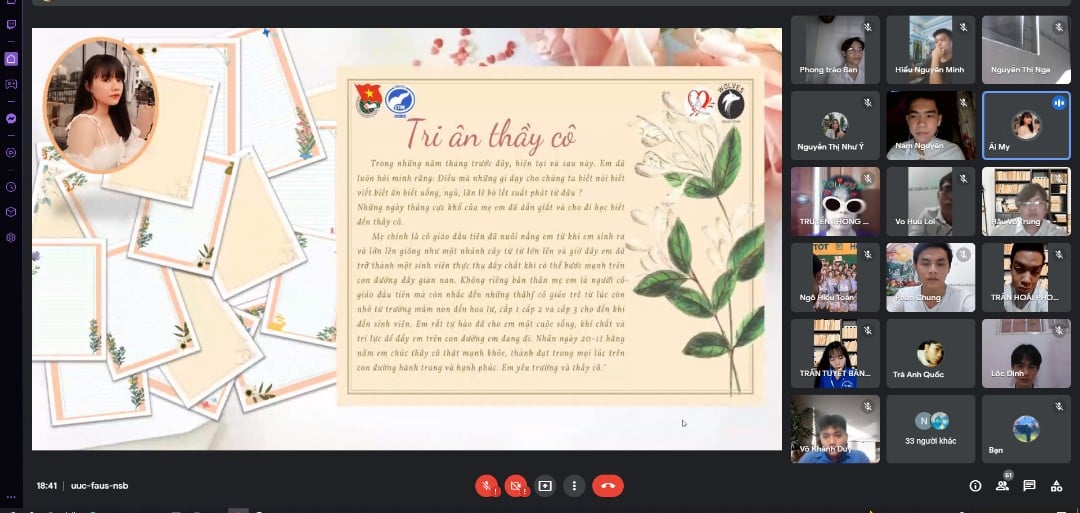Select the highlighted home icon in sidebar
Image resolution: width=1080 pixels, height=513 pixels.
(x=11, y=58)
